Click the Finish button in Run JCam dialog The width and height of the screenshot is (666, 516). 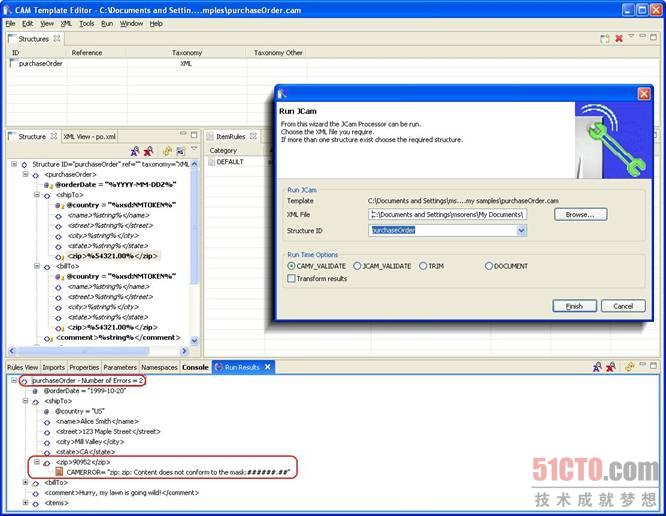coord(574,306)
